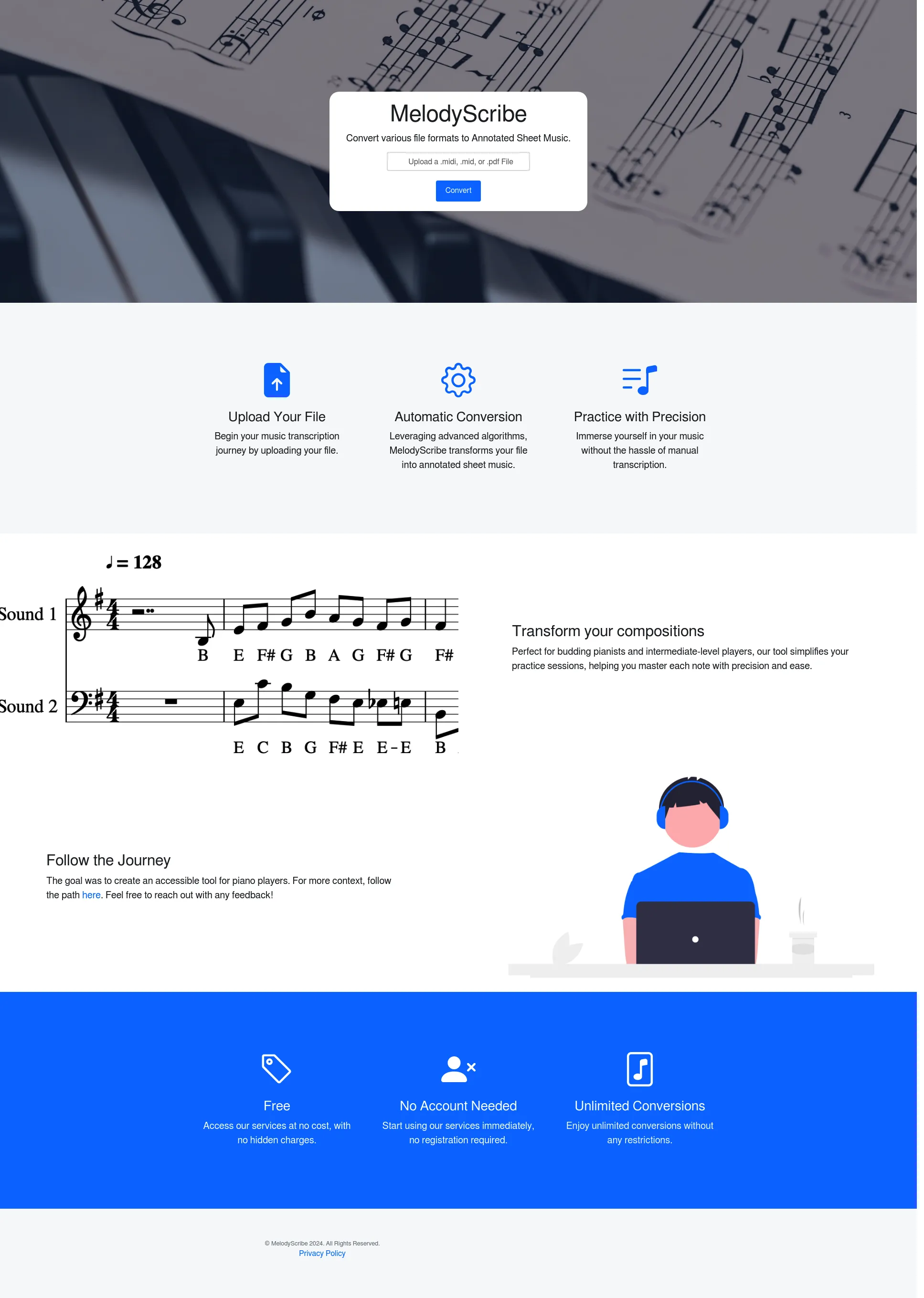Click the unlimited conversions music note icon
Screen dimensions: 924x1298
click(639, 1069)
